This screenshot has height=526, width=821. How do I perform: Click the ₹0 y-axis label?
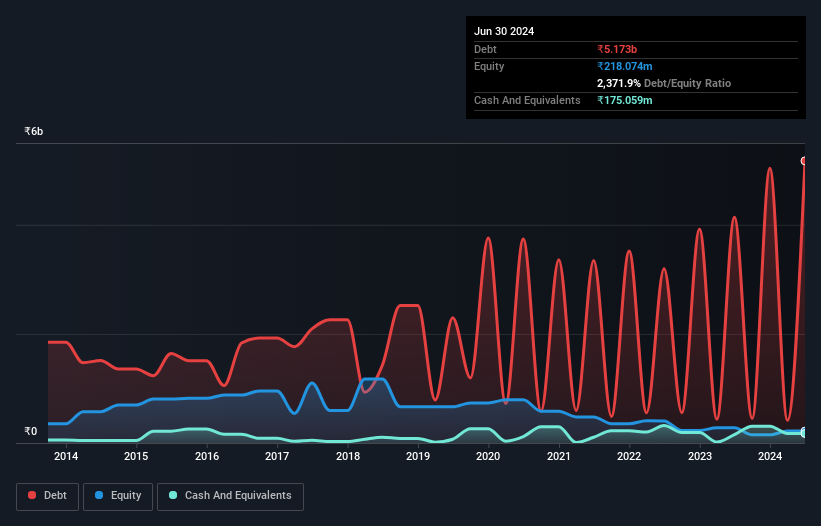30,431
